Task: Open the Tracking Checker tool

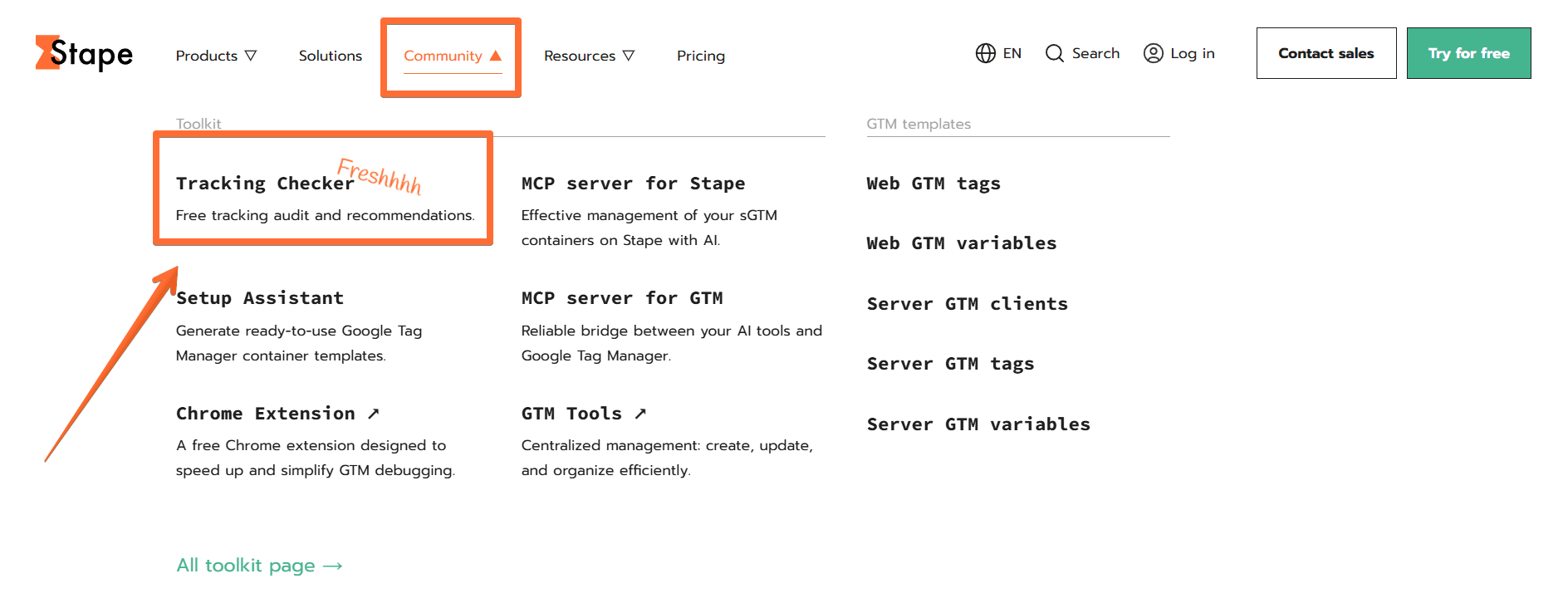Action: [x=265, y=184]
